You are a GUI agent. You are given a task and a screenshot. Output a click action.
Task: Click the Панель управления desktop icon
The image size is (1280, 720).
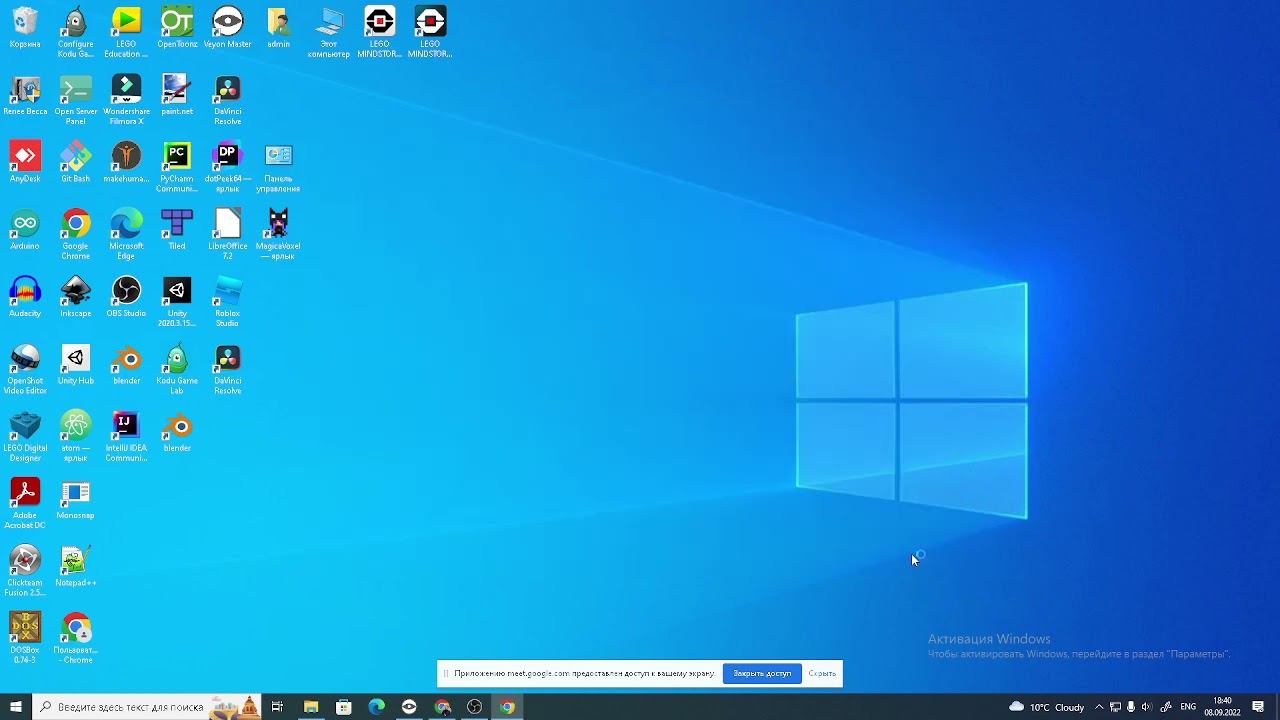click(278, 166)
